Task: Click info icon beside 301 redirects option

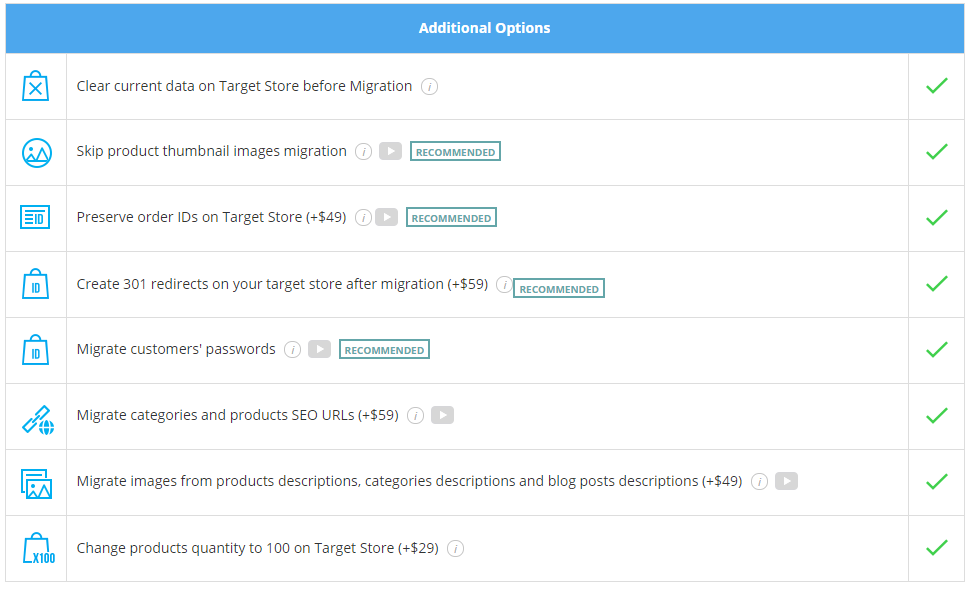Action: pyautogui.click(x=504, y=284)
